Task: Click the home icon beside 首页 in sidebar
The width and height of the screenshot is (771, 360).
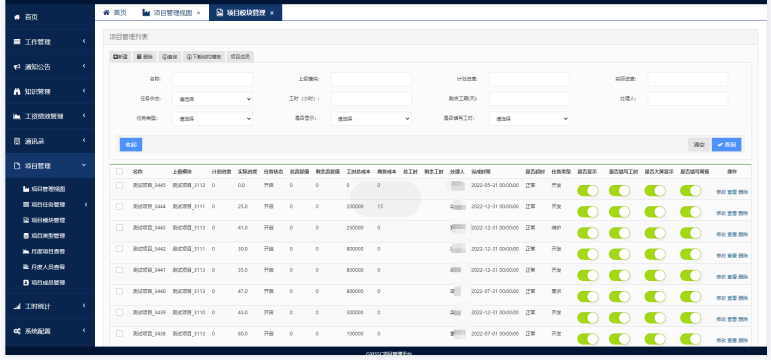Action: tap(17, 17)
